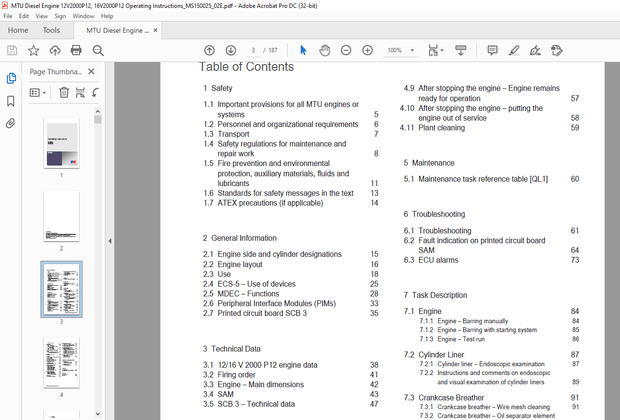620x420 pixels.
Task: Open the Sign menu
Action: pos(60,16)
